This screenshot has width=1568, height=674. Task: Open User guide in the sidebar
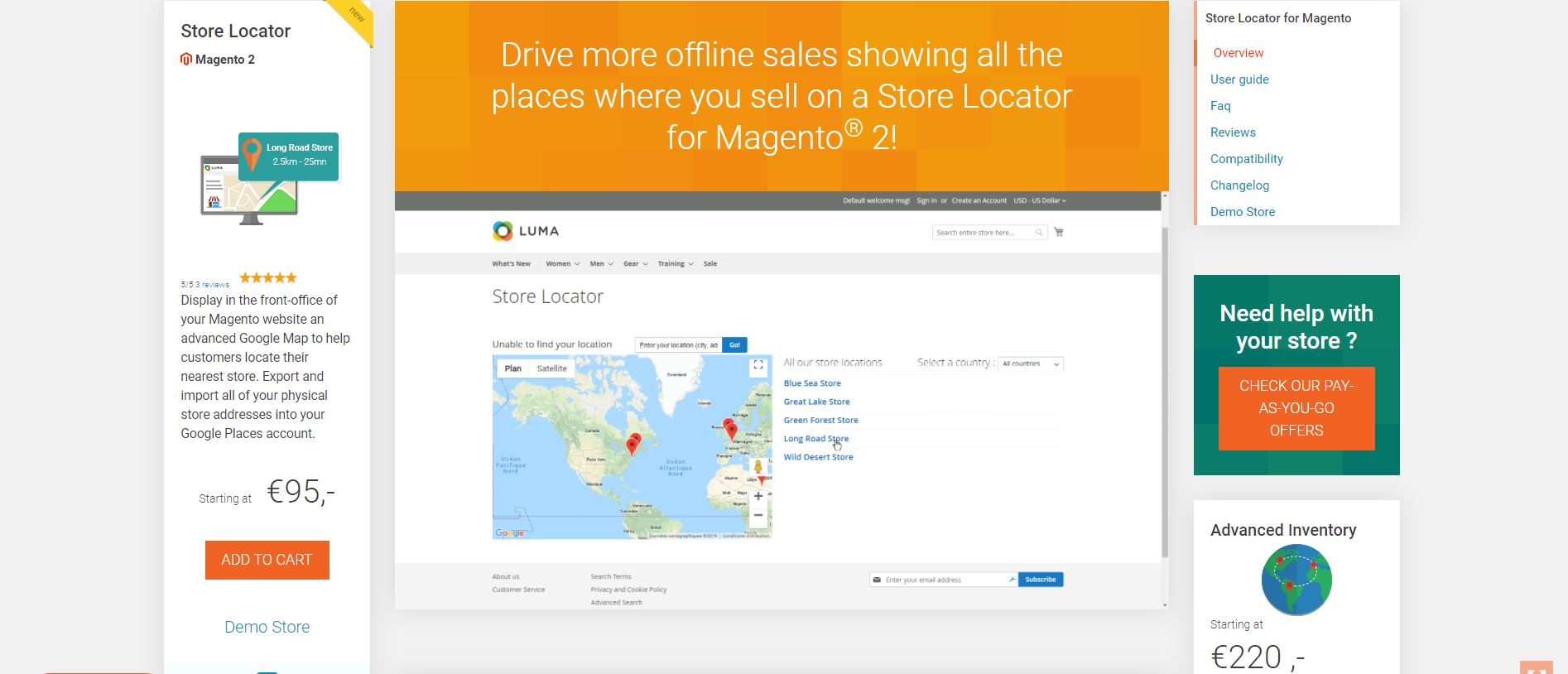tap(1239, 79)
